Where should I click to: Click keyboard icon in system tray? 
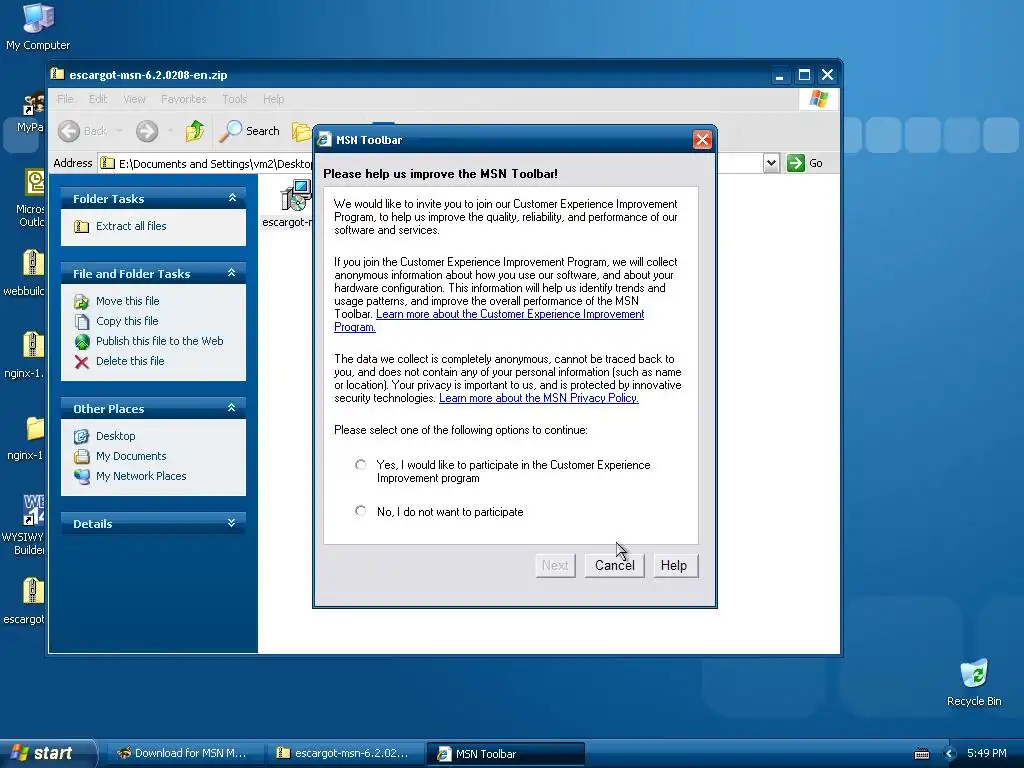click(x=921, y=754)
